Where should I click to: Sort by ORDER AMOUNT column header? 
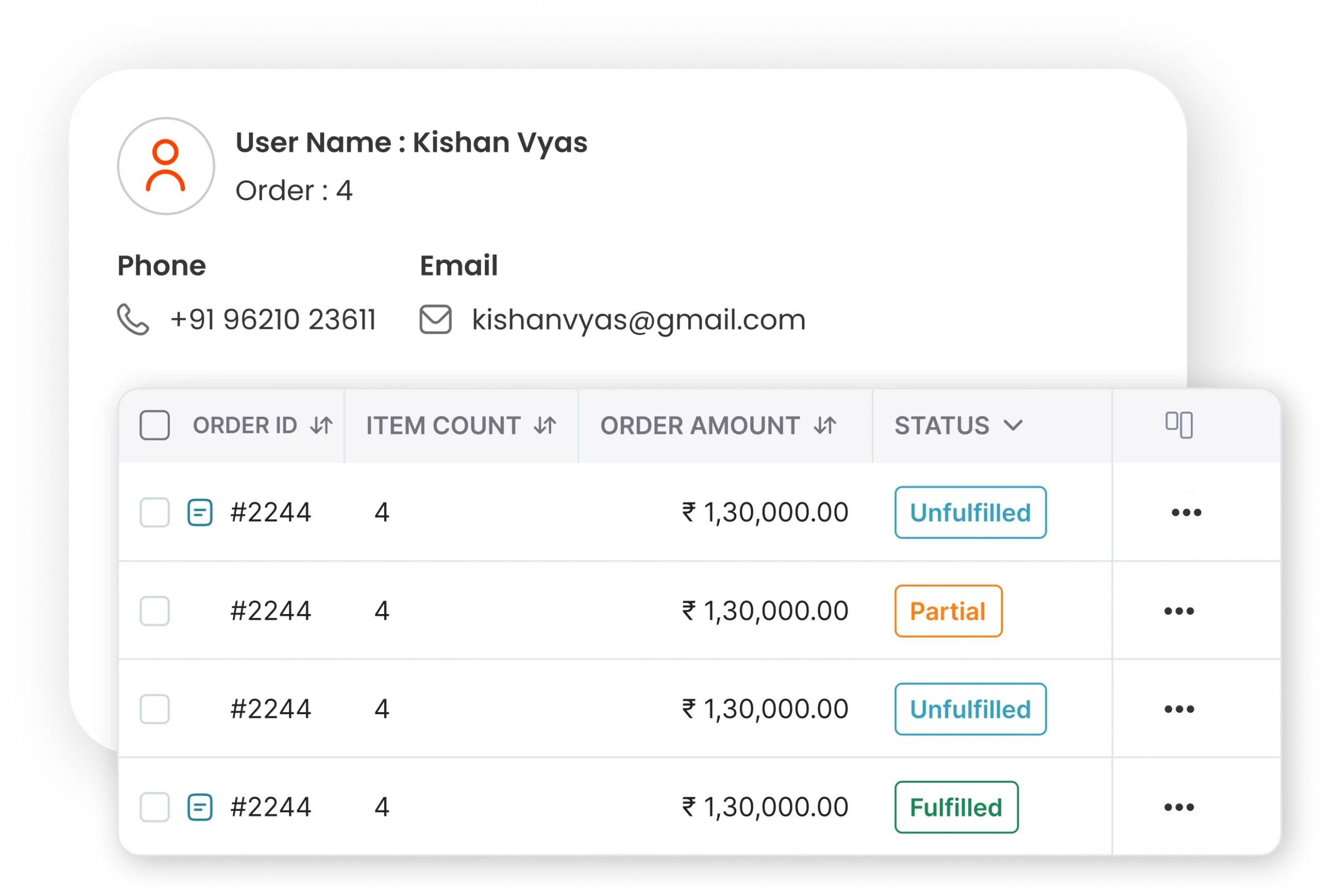[x=825, y=425]
